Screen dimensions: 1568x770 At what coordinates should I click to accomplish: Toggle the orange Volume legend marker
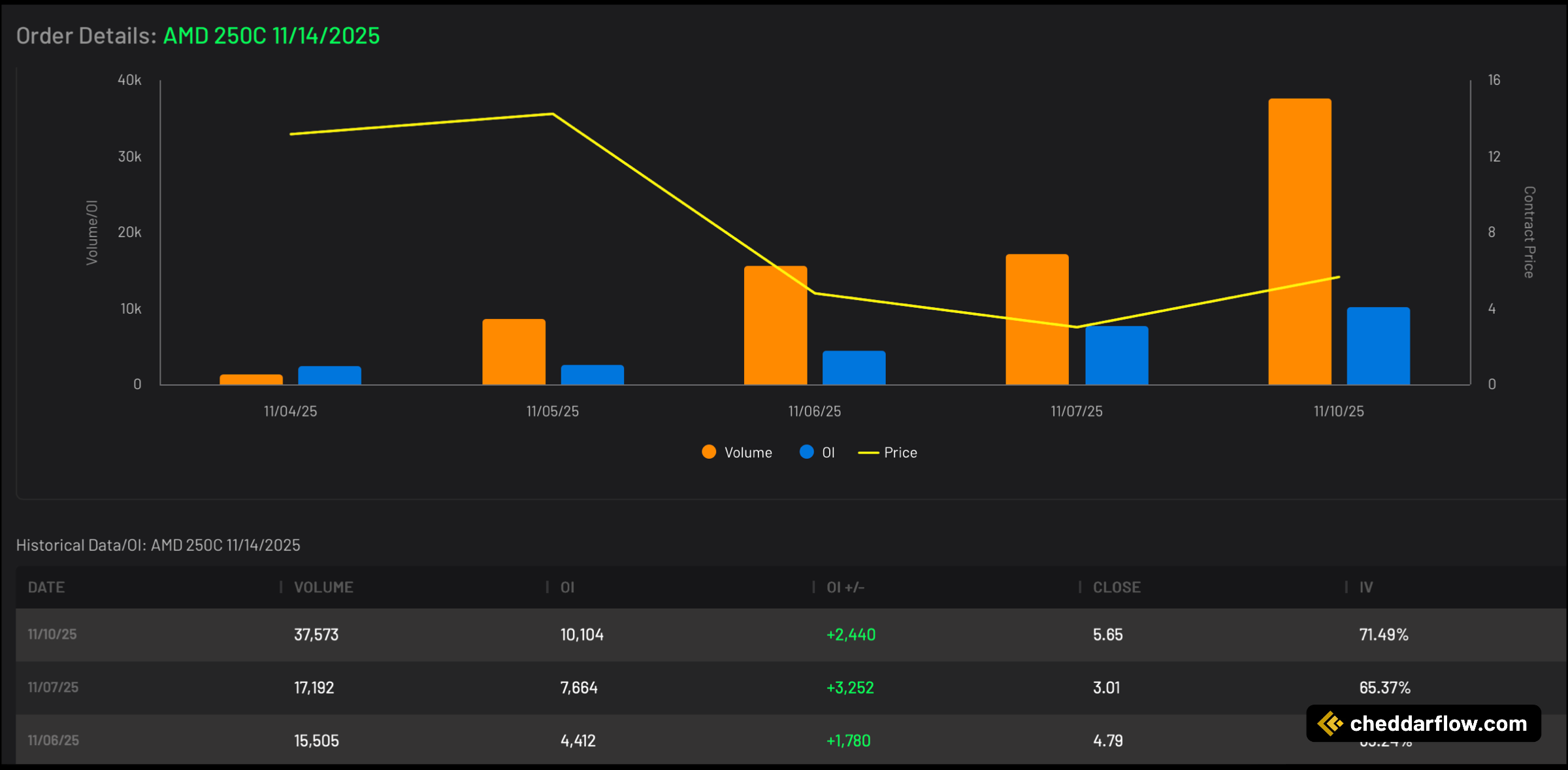709,452
